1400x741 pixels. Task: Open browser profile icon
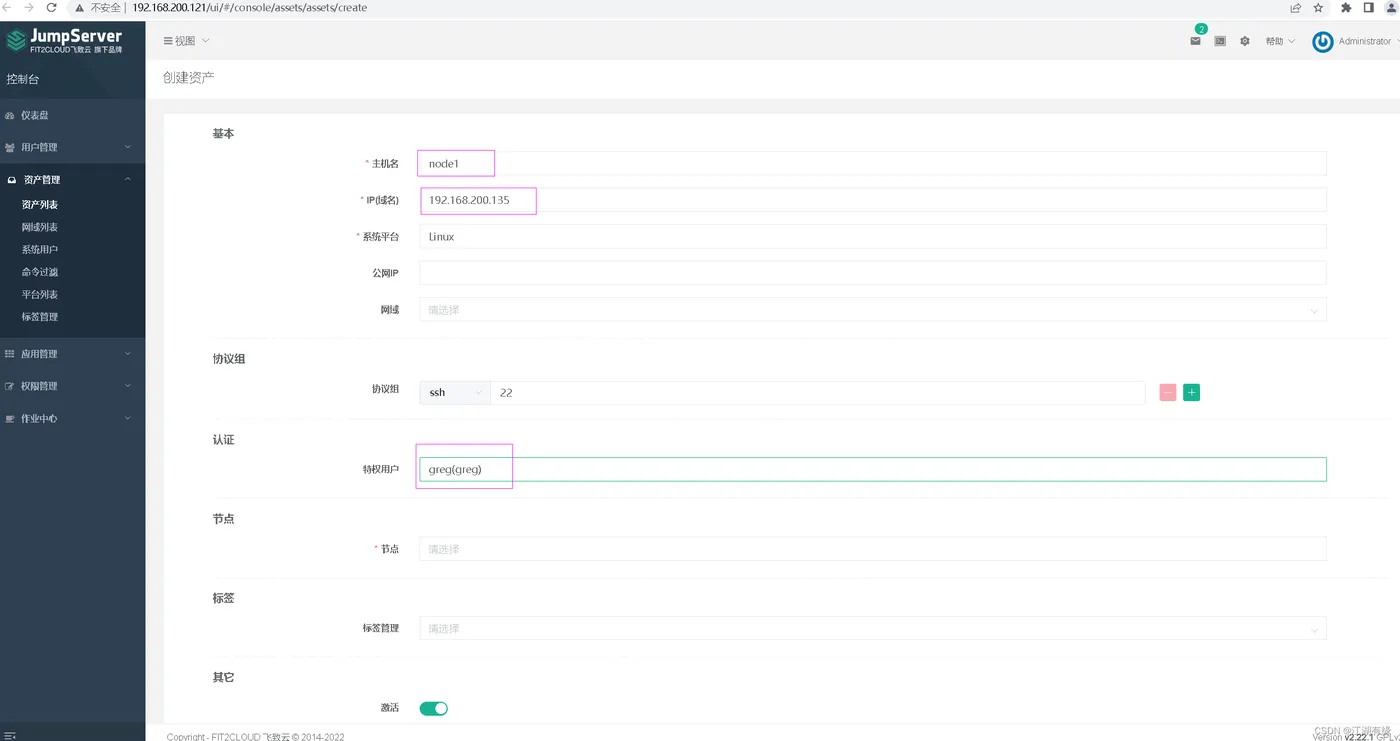(x=1392, y=7)
